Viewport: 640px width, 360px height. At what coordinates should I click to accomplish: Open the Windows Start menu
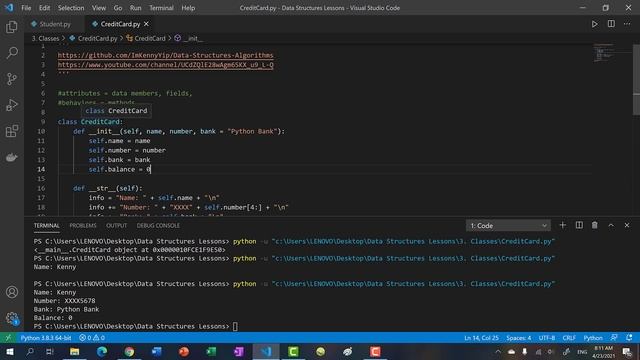(10, 351)
